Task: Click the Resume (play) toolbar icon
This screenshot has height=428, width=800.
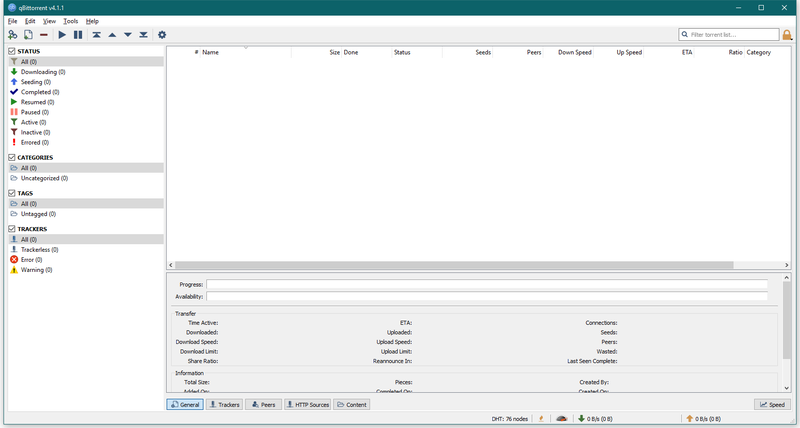Action: pyautogui.click(x=62, y=35)
